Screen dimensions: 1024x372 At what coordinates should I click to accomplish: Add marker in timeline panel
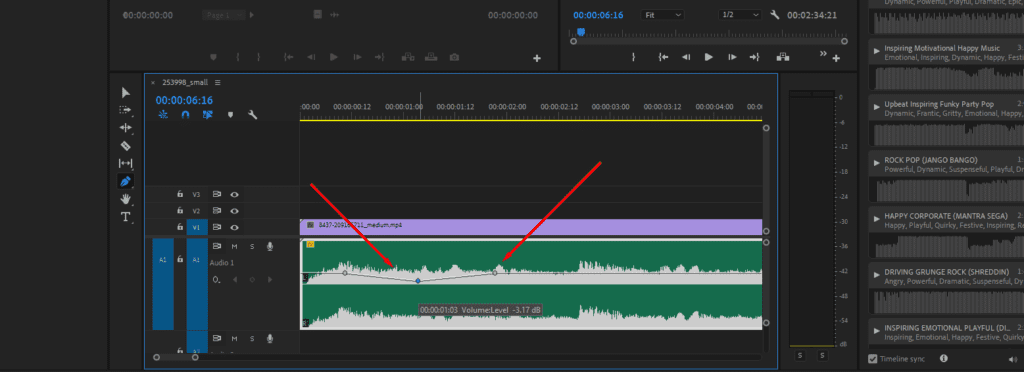[230, 114]
